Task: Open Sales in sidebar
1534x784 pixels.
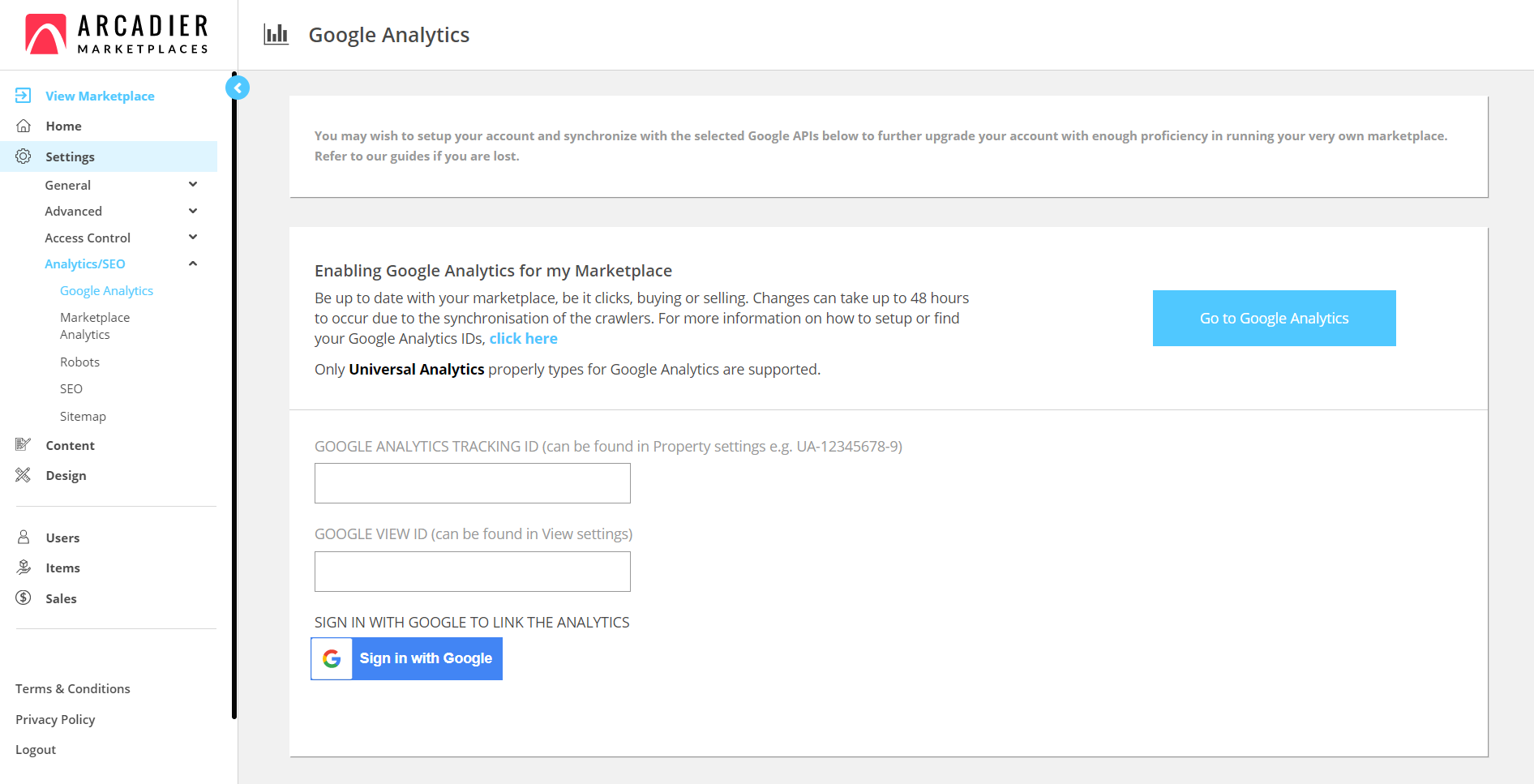Action: [61, 598]
